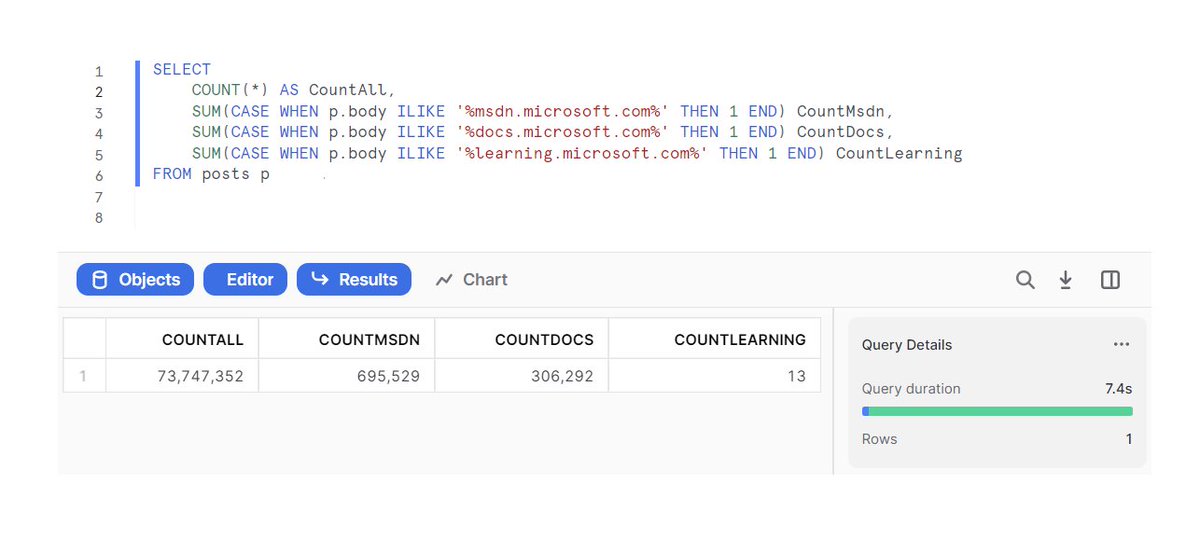This screenshot has height=539, width=1200.
Task: Click the query duration progress bar
Action: 997,411
